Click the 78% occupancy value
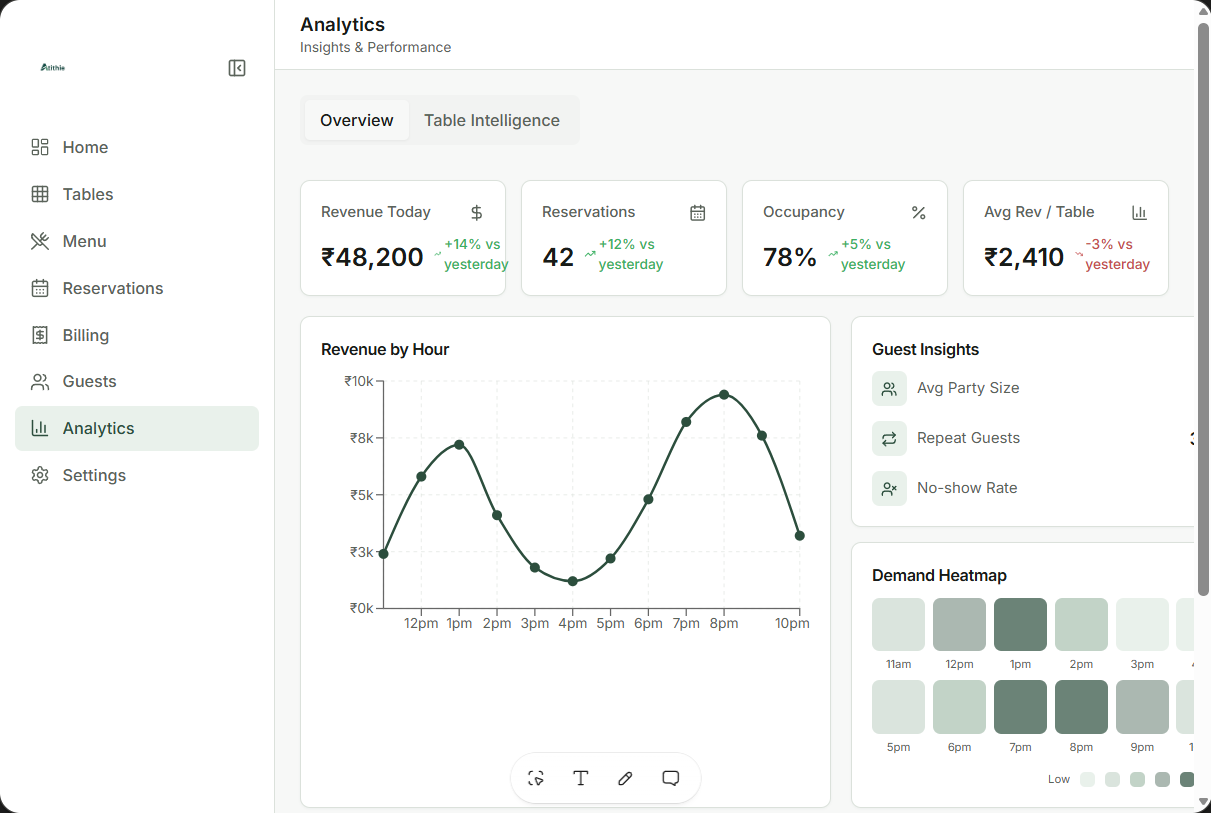The image size is (1211, 813). [790, 257]
